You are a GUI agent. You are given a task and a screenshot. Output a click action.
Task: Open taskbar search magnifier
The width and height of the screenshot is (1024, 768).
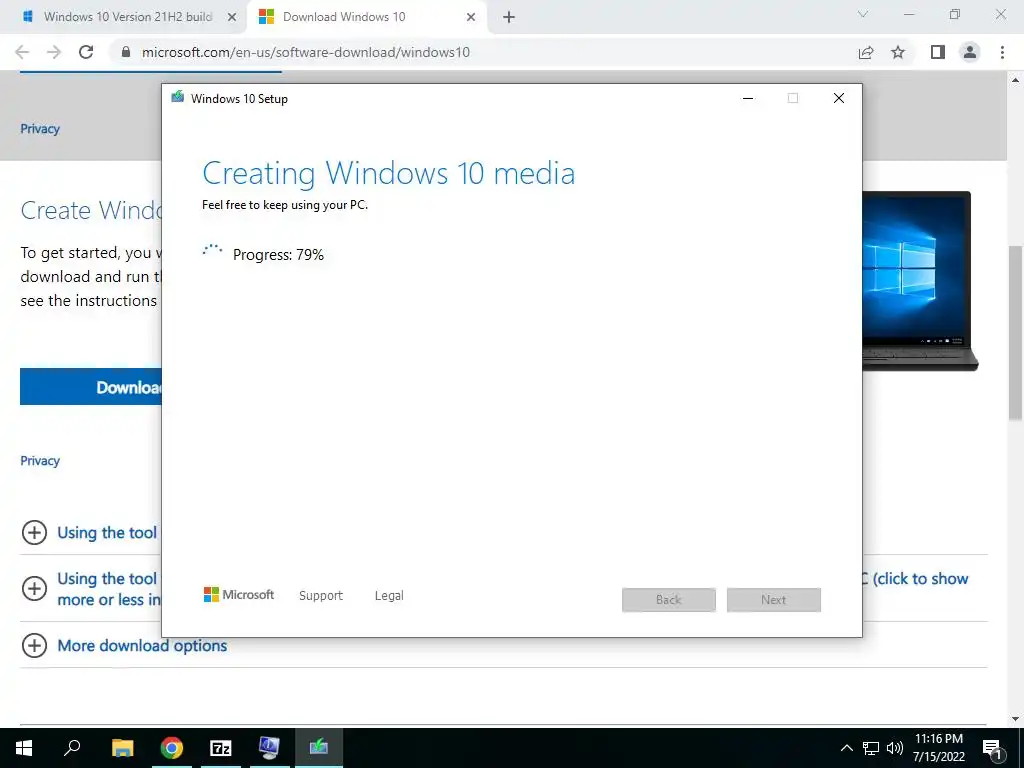72,747
